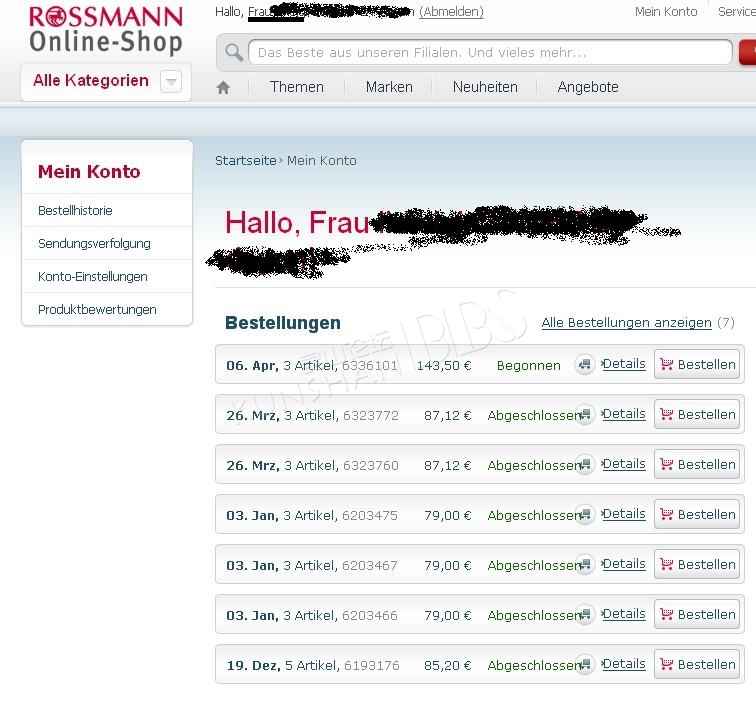Click the order date 19. Dez
This screenshot has height=714, width=756.
coord(253,665)
